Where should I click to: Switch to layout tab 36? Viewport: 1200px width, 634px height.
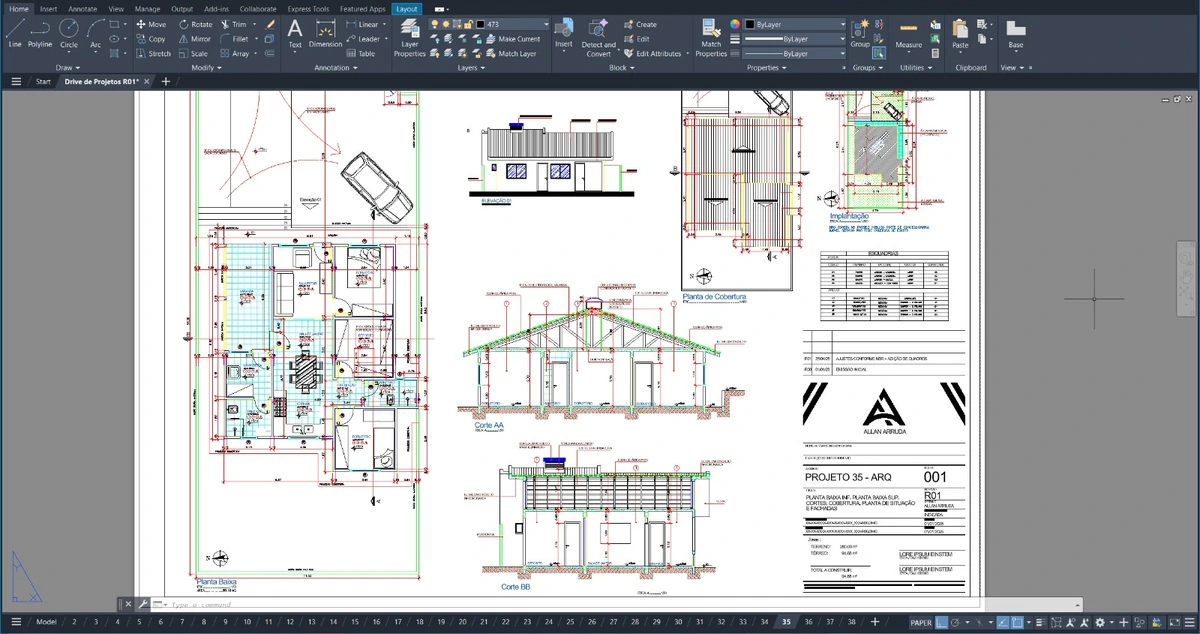click(808, 622)
